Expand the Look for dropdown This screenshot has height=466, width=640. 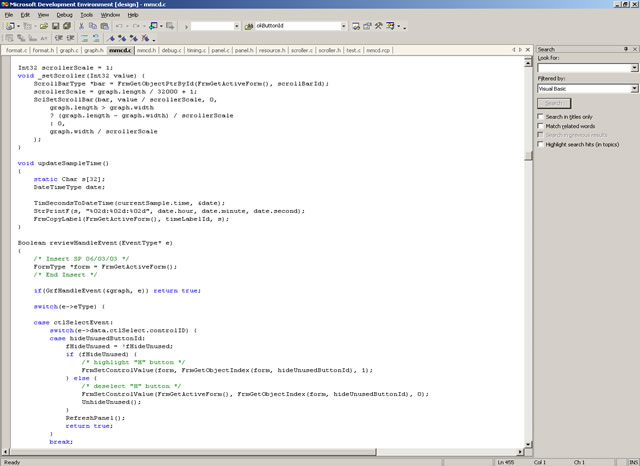click(x=634, y=67)
